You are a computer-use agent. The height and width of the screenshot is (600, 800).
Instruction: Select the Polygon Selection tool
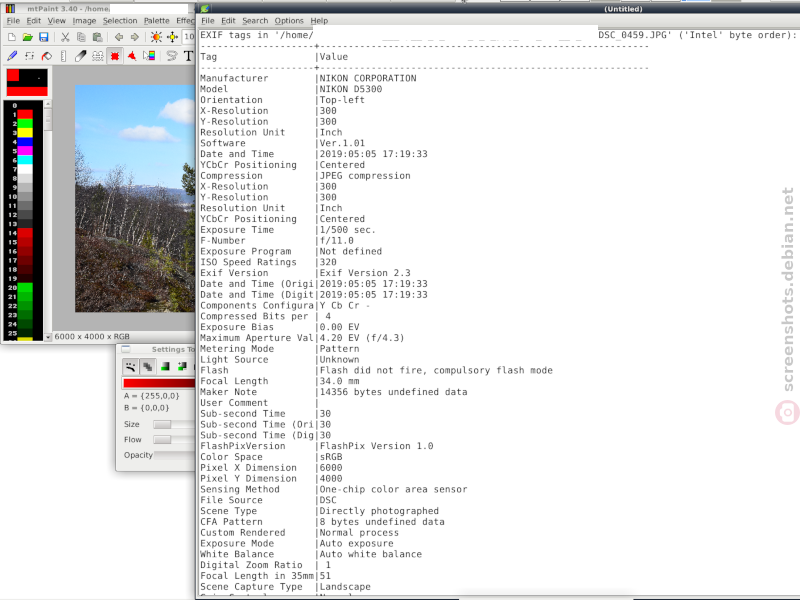[x=132, y=56]
